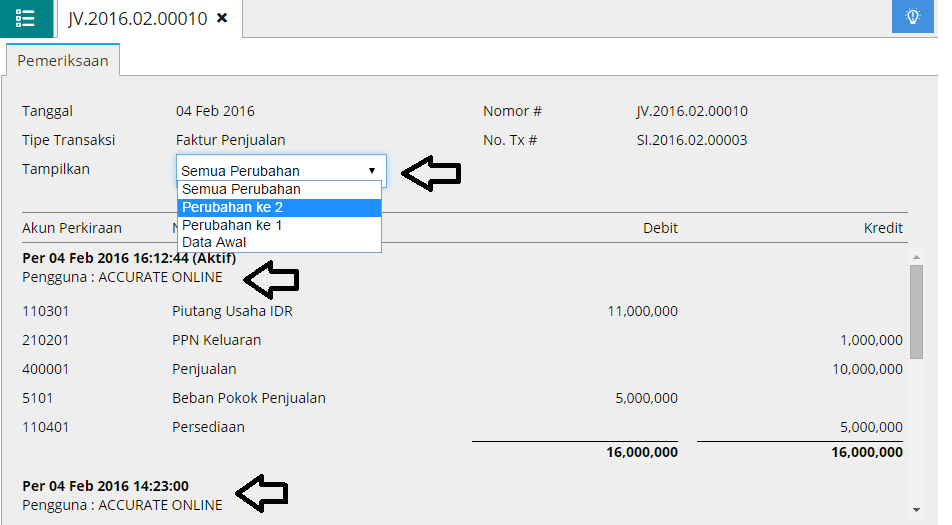Click the Akun Perkiraan column header
The height and width of the screenshot is (525, 952).
[x=71, y=228]
